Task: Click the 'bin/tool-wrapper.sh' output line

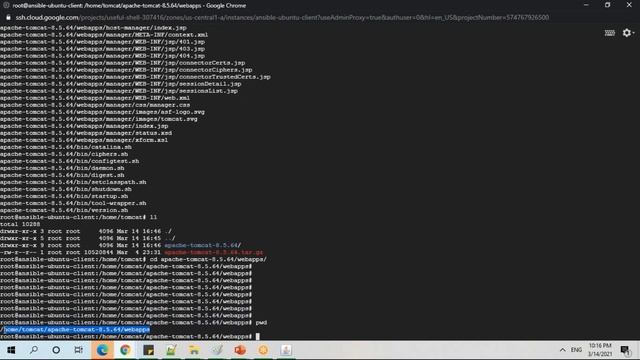Action: pyautogui.click(x=73, y=203)
